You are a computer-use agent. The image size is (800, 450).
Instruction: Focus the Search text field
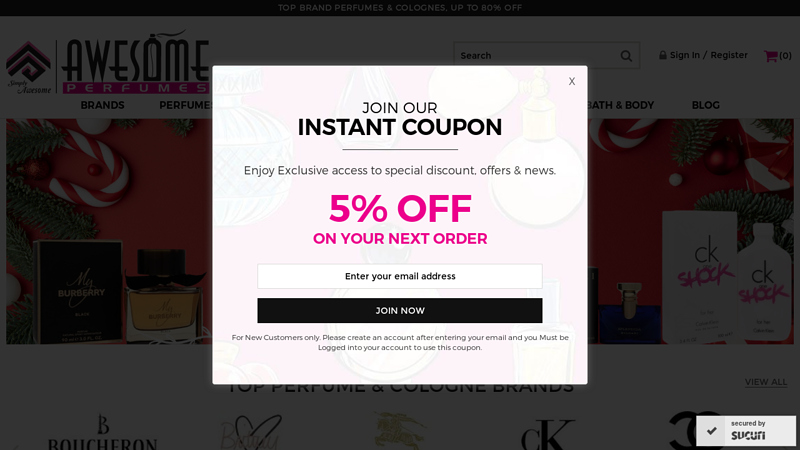coord(536,56)
